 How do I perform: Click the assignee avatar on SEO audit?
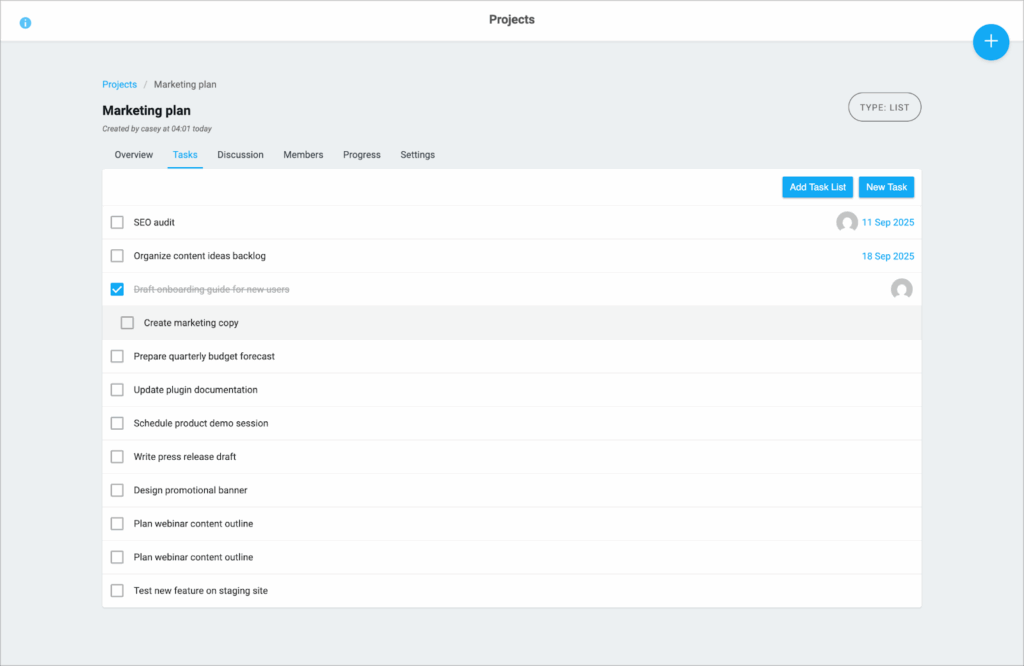tap(846, 222)
